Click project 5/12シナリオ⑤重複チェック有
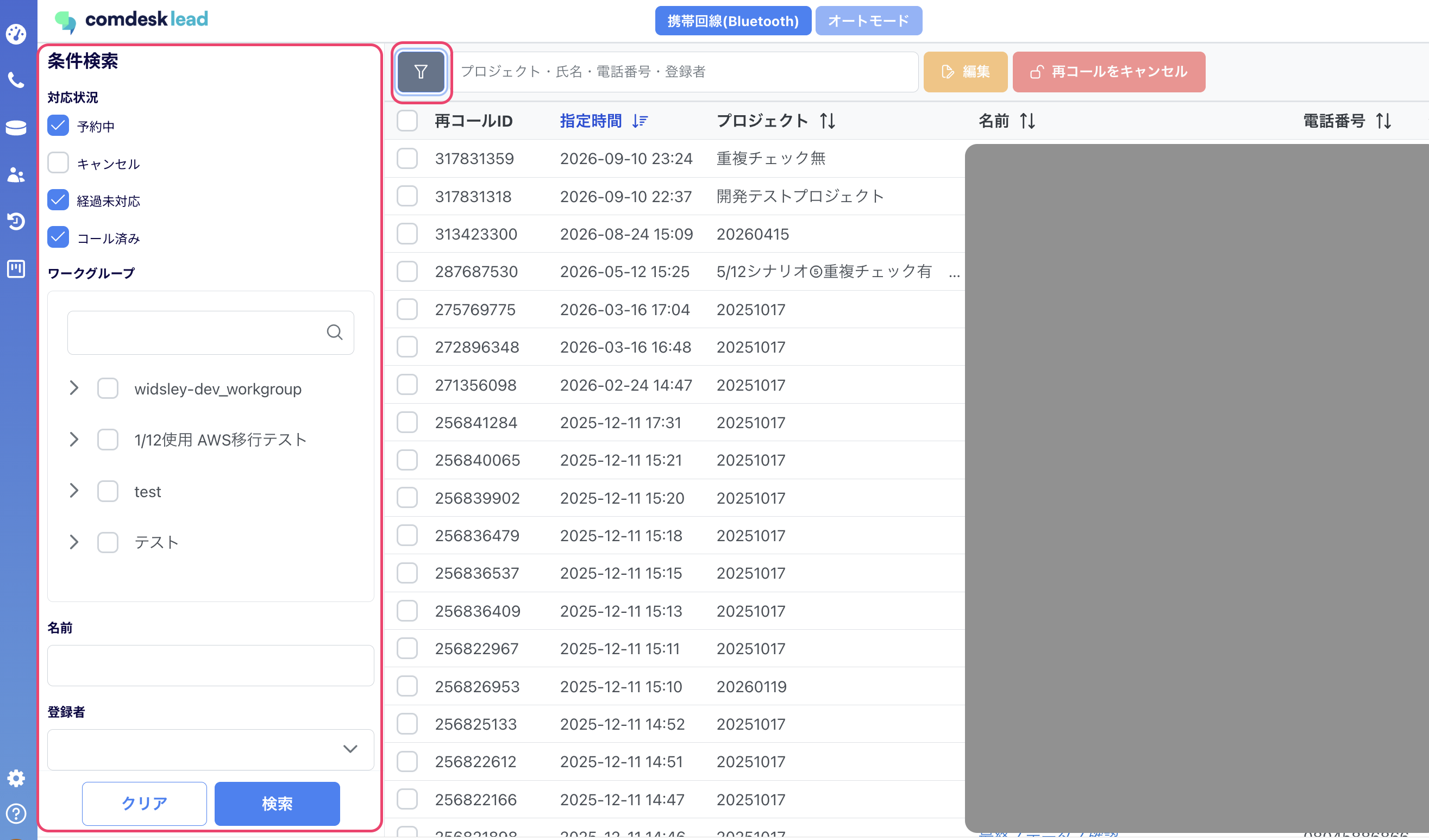Viewport: 1429px width, 840px height. point(824,272)
